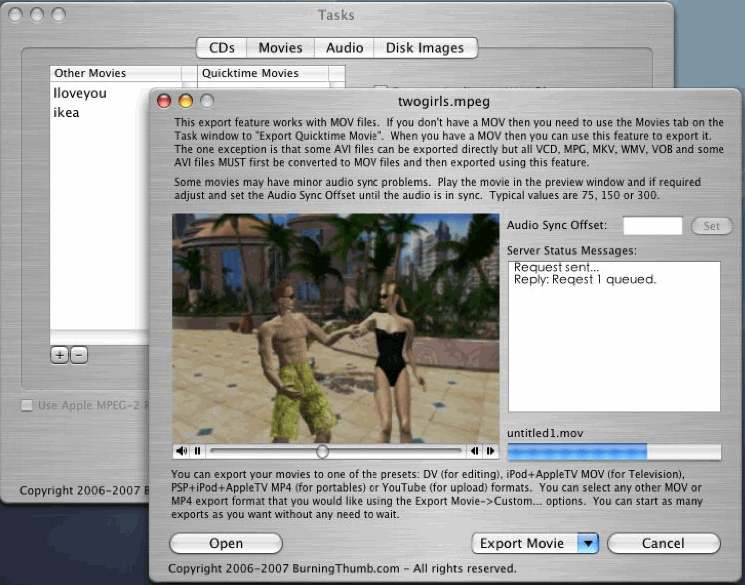Image resolution: width=745 pixels, height=585 pixels.
Task: Enable Use Apple MPEG-2 checkbox
Action: click(x=27, y=405)
